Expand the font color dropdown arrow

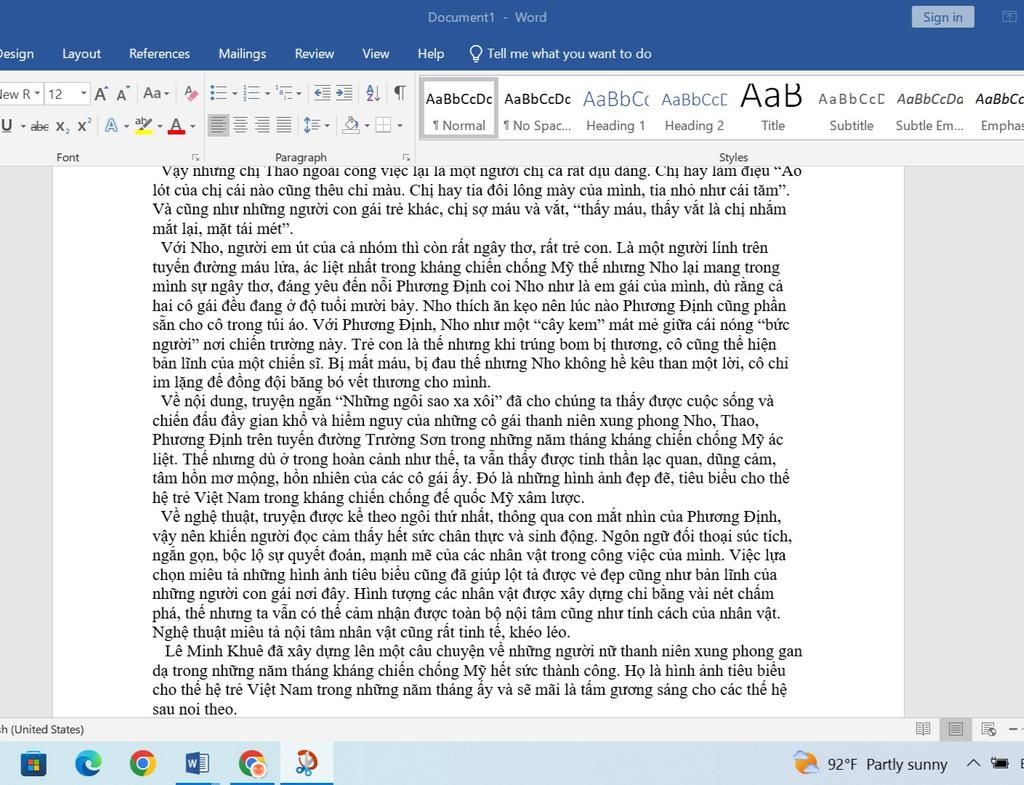(x=193, y=126)
